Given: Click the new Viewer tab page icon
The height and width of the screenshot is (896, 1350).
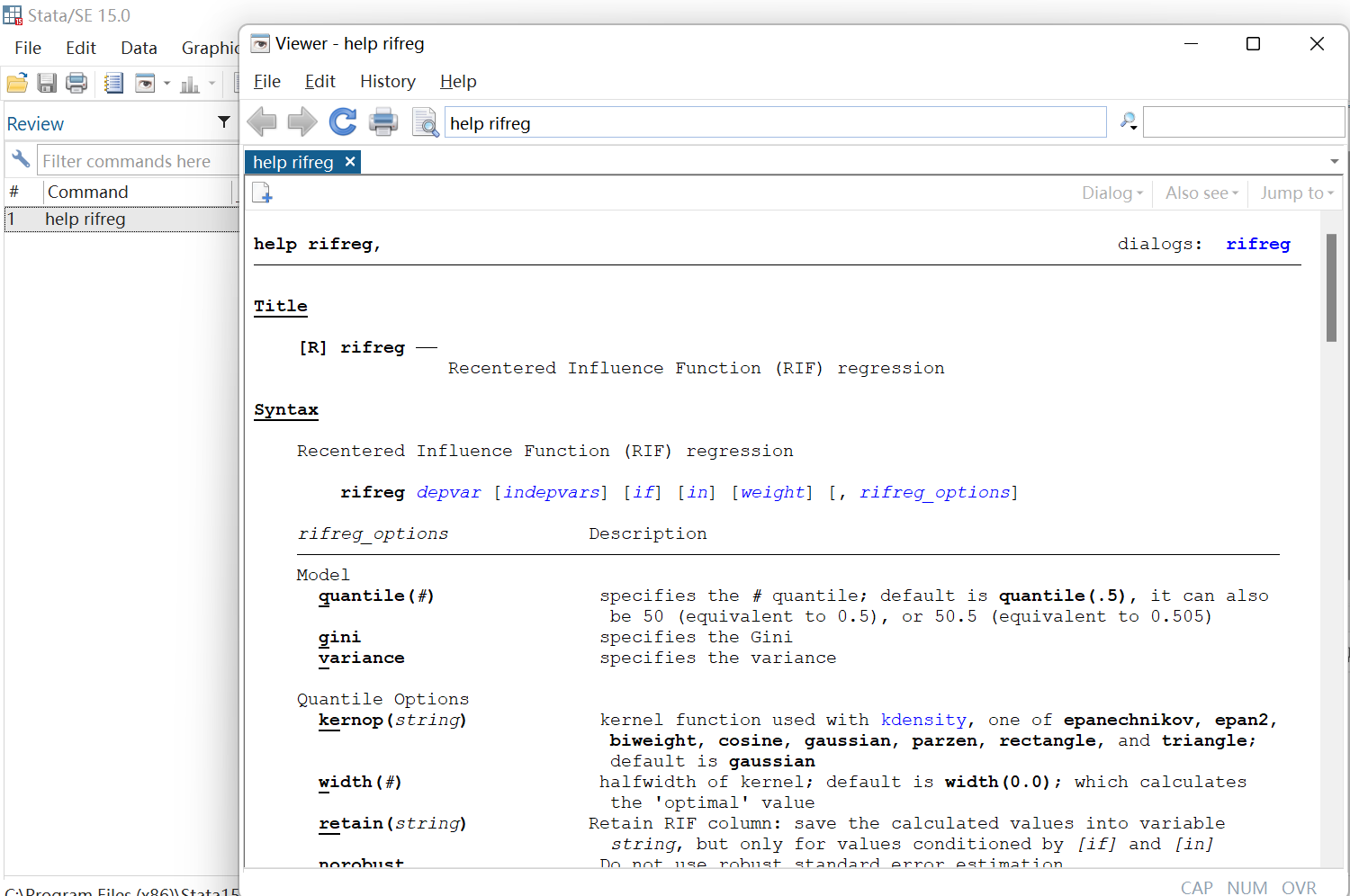Looking at the screenshot, I should (262, 193).
